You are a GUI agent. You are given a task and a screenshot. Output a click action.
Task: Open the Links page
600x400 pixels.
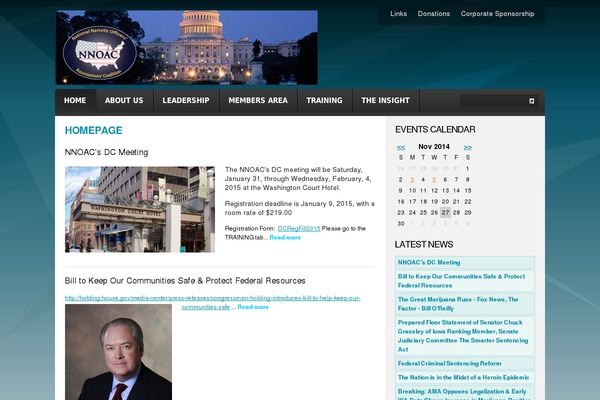pos(398,14)
